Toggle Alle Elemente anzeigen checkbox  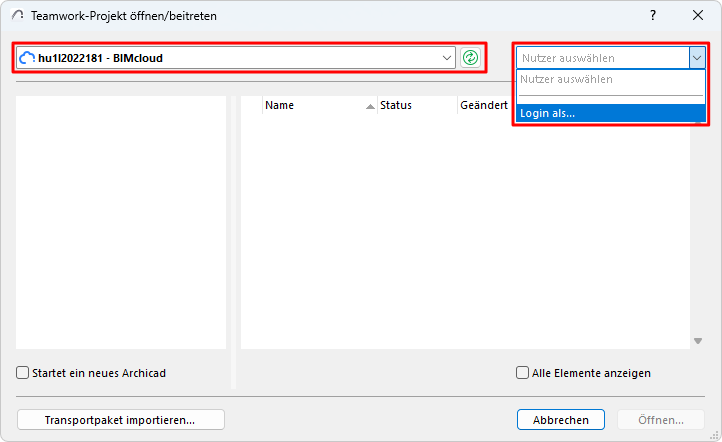pos(523,373)
